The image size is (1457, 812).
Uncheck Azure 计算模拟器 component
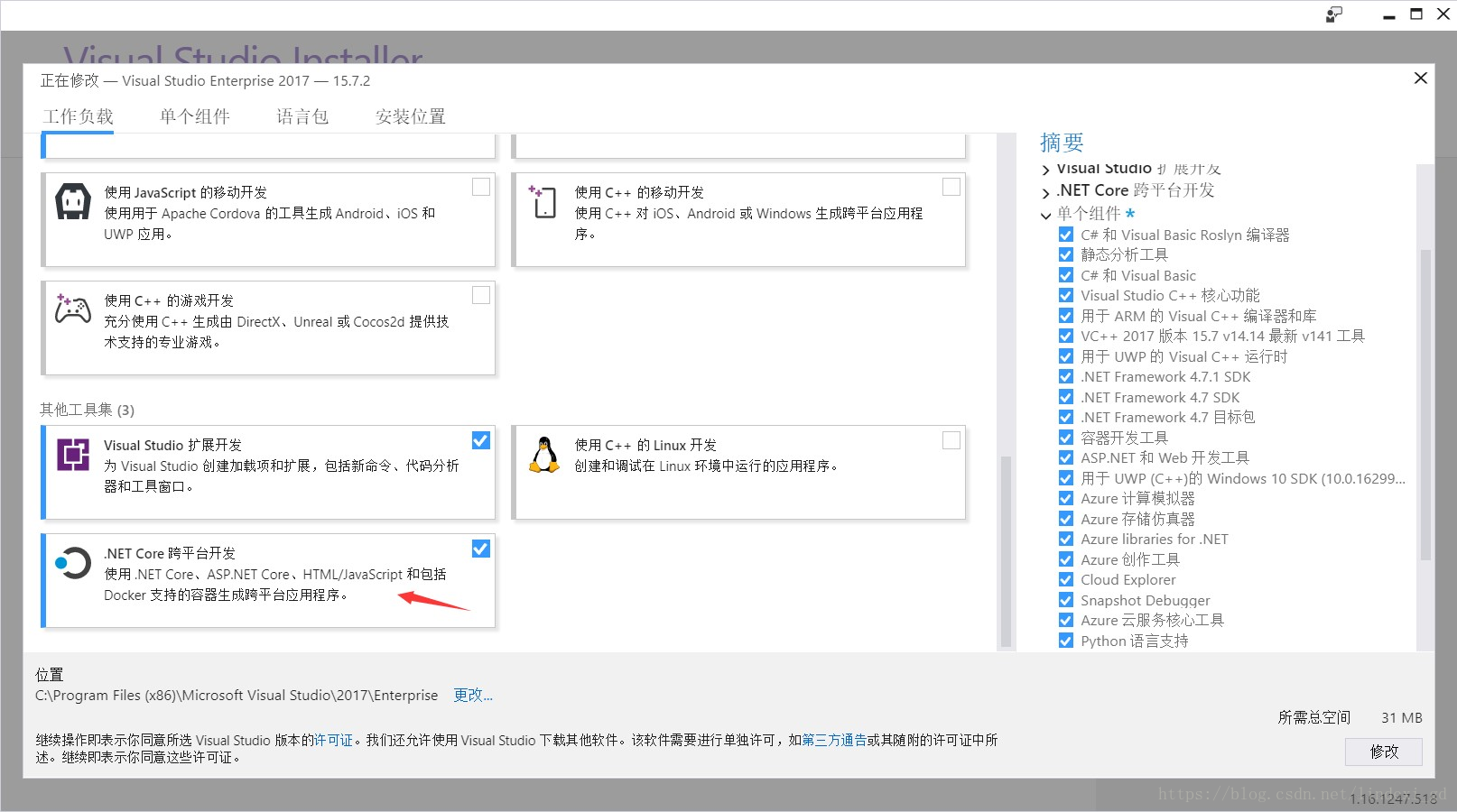(1066, 498)
